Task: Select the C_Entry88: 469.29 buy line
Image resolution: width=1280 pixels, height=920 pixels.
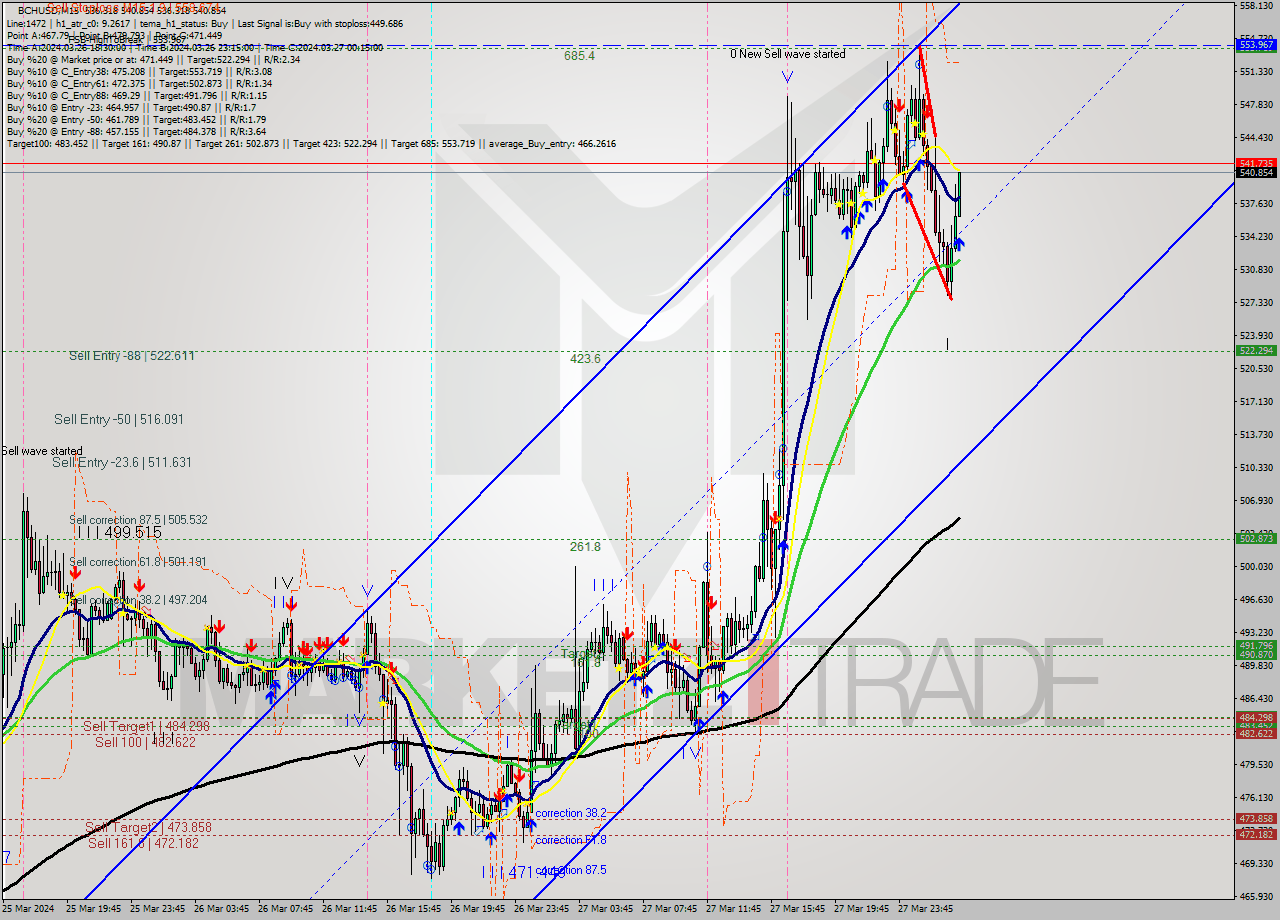Action: click(139, 95)
